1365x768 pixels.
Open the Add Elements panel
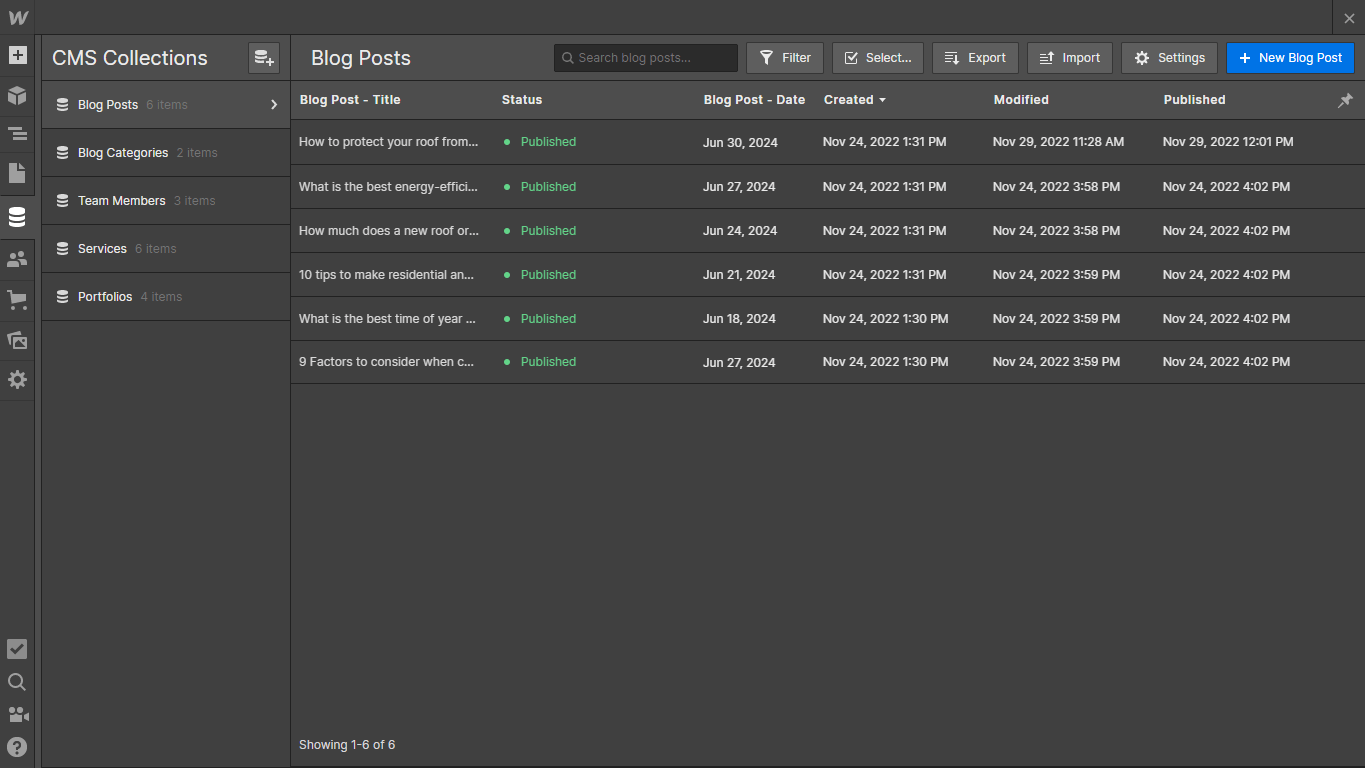[x=17, y=55]
